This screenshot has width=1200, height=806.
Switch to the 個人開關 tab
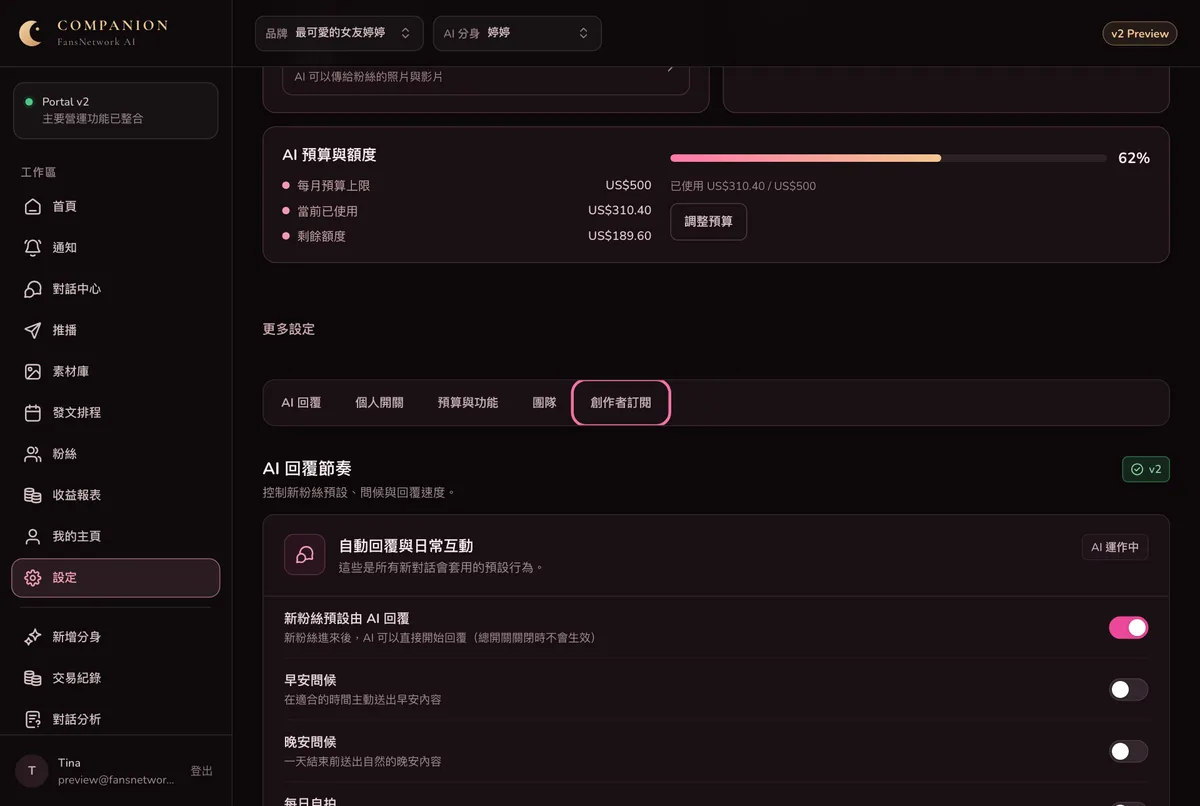tap(379, 403)
